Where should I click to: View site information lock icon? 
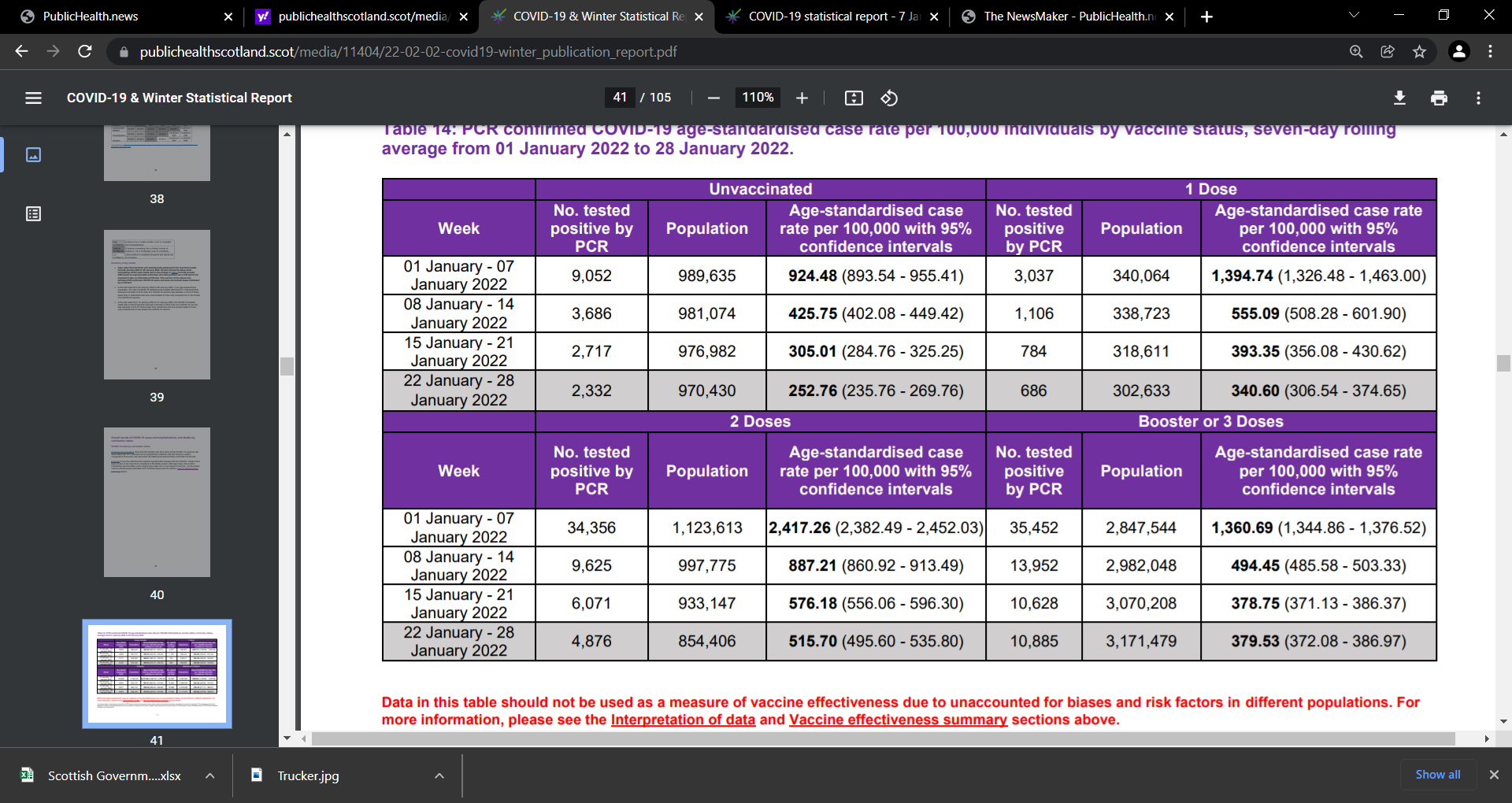click(122, 52)
